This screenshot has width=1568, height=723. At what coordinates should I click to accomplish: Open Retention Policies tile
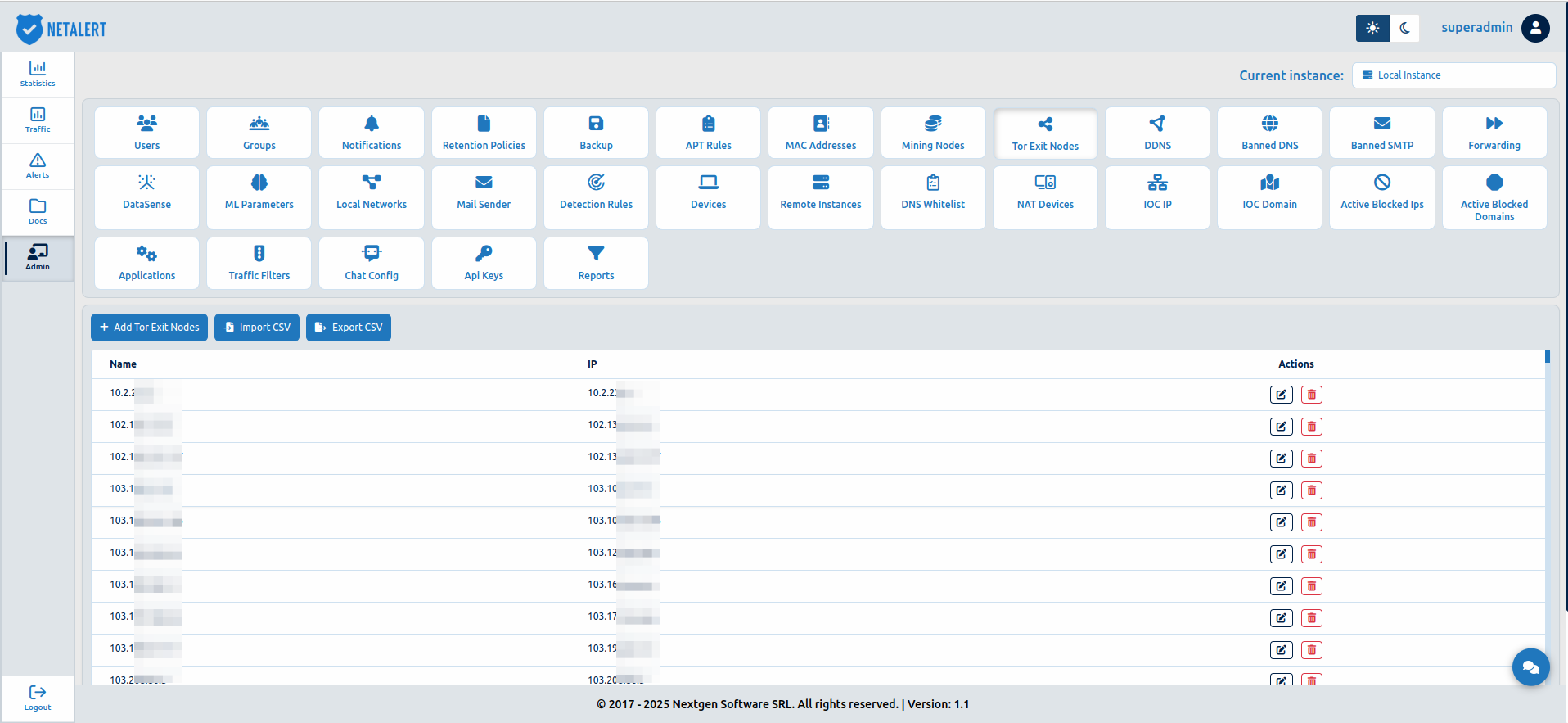[x=484, y=133]
